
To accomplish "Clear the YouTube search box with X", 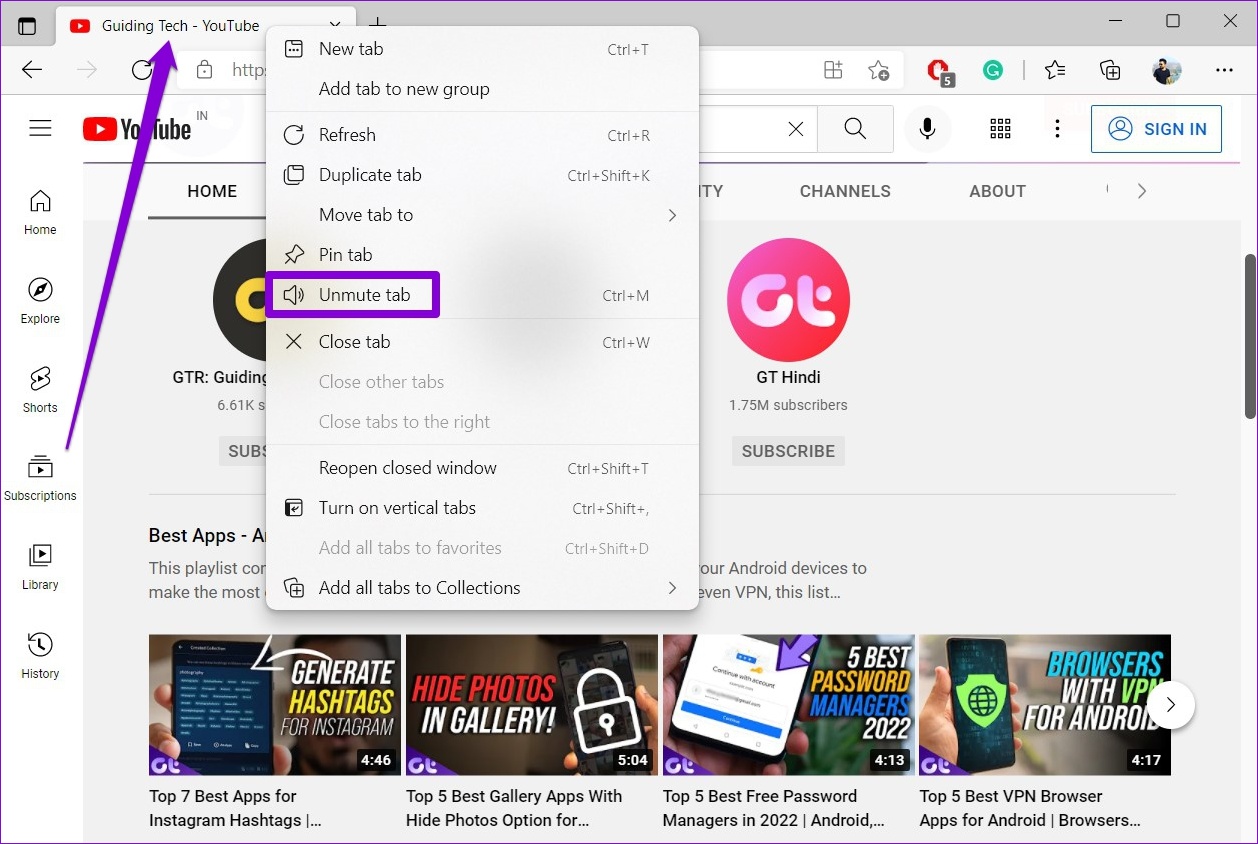I will [796, 129].
